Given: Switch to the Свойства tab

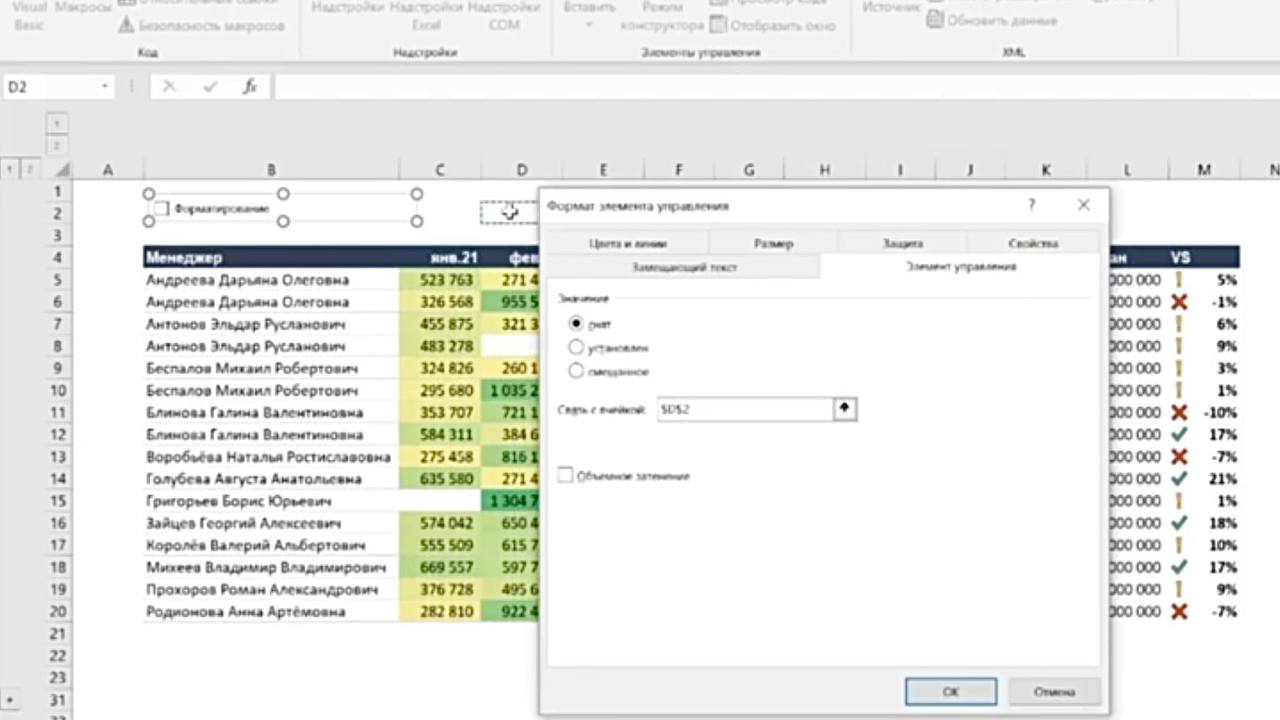Looking at the screenshot, I should tap(1033, 243).
